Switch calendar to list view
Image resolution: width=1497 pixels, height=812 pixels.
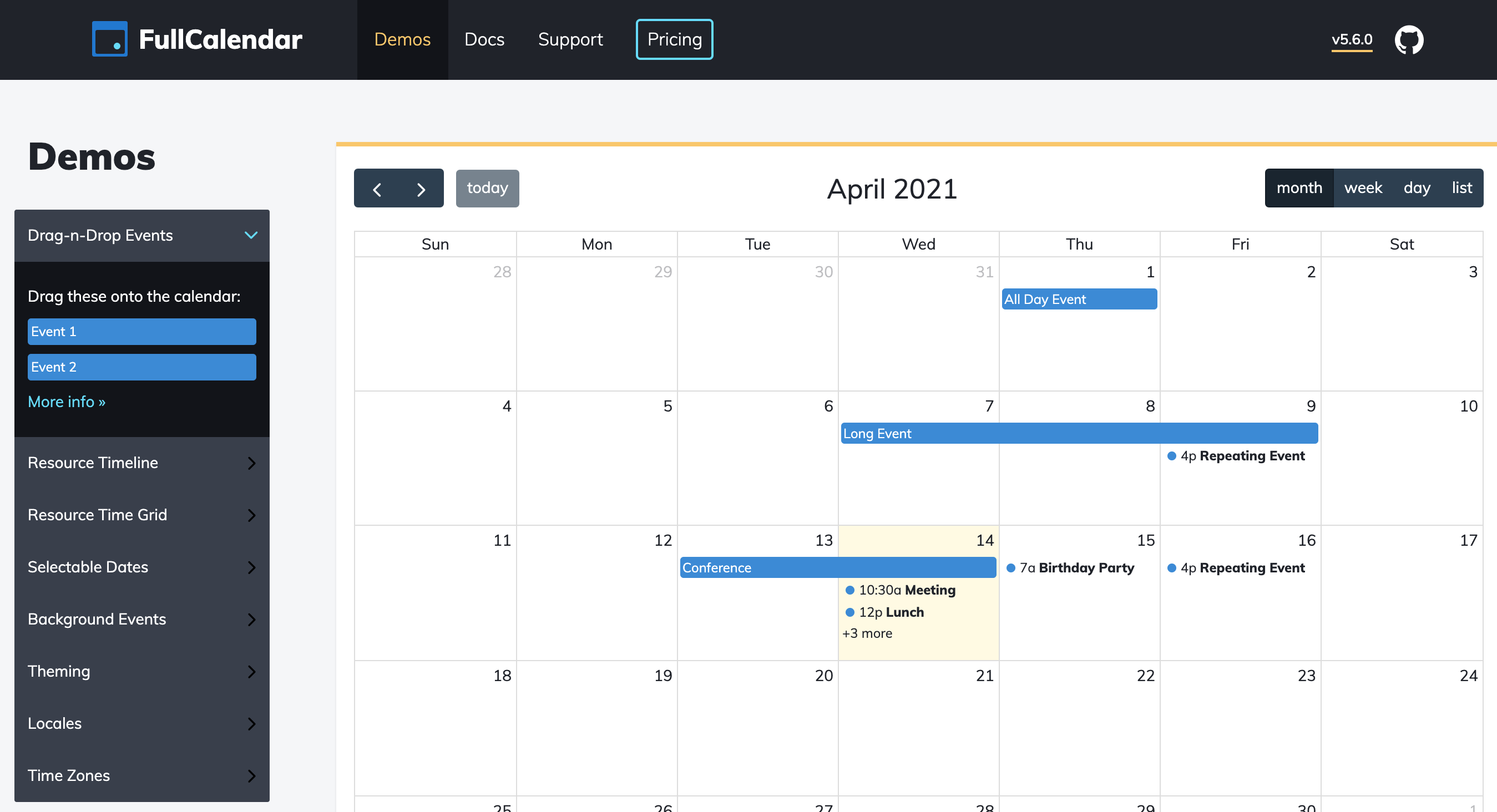tap(1461, 188)
